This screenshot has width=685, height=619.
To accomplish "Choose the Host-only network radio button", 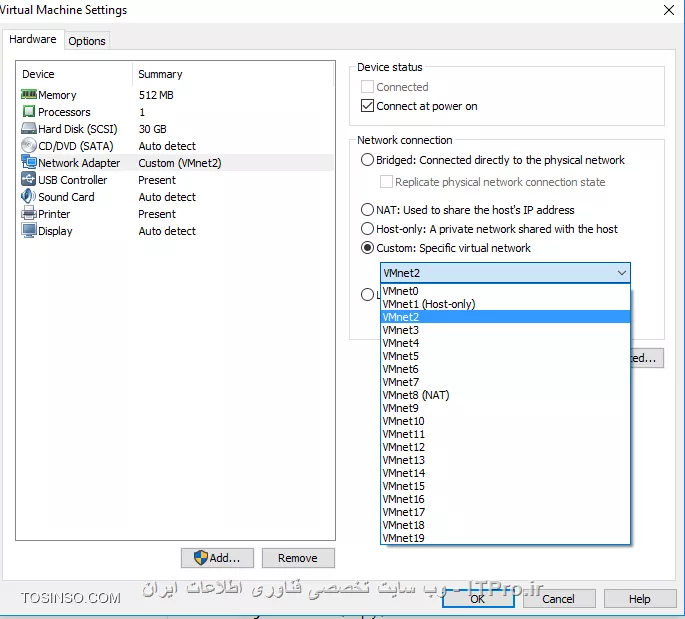I will tap(367, 228).
